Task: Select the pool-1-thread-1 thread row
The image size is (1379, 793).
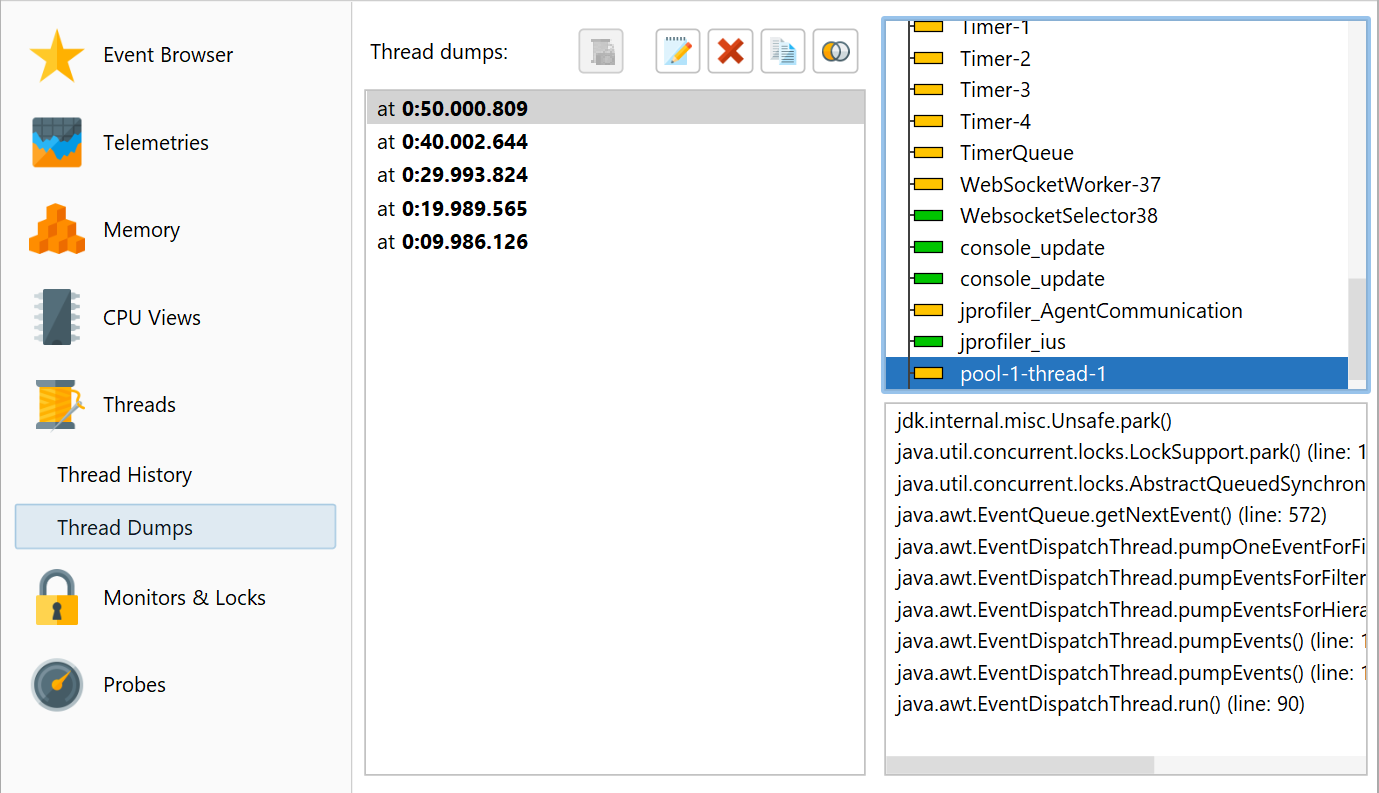Action: [x=1116, y=374]
